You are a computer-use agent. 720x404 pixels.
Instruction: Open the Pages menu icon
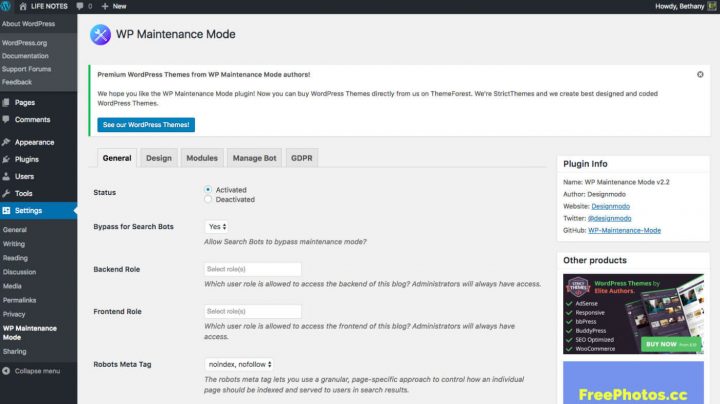pos(6,102)
